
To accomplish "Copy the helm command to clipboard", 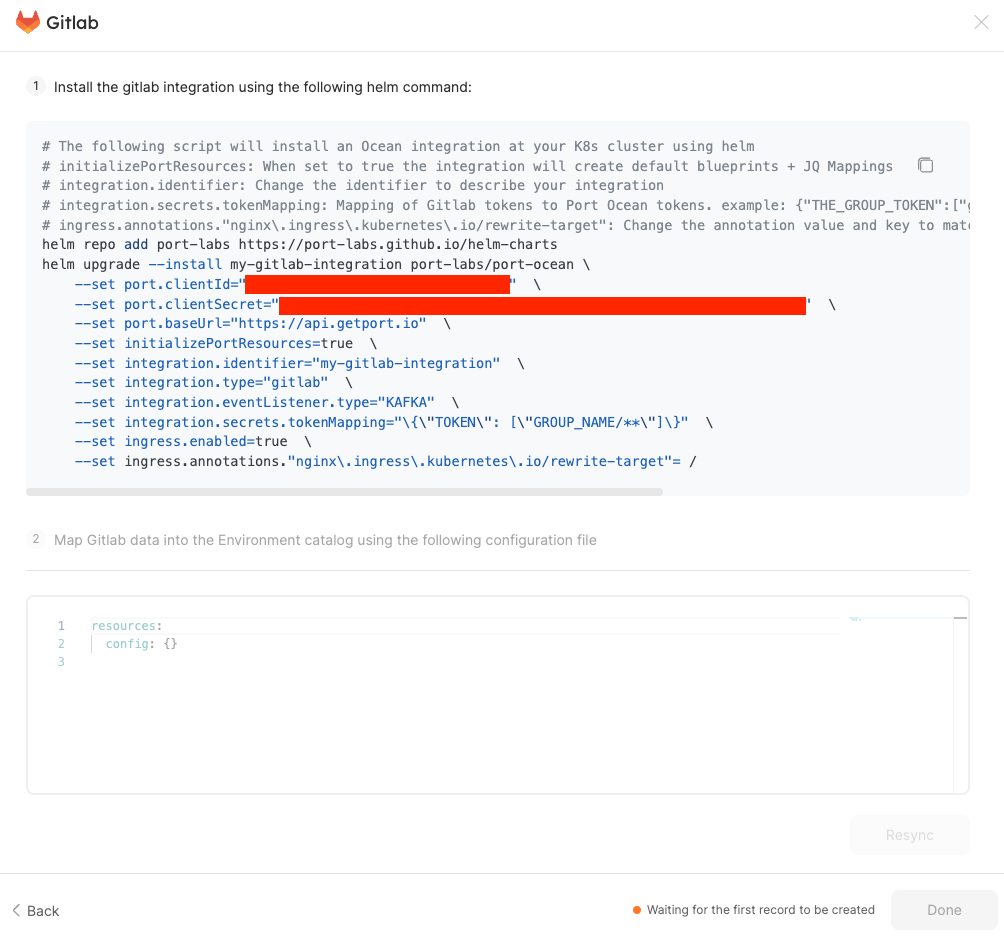I will [x=925, y=165].
